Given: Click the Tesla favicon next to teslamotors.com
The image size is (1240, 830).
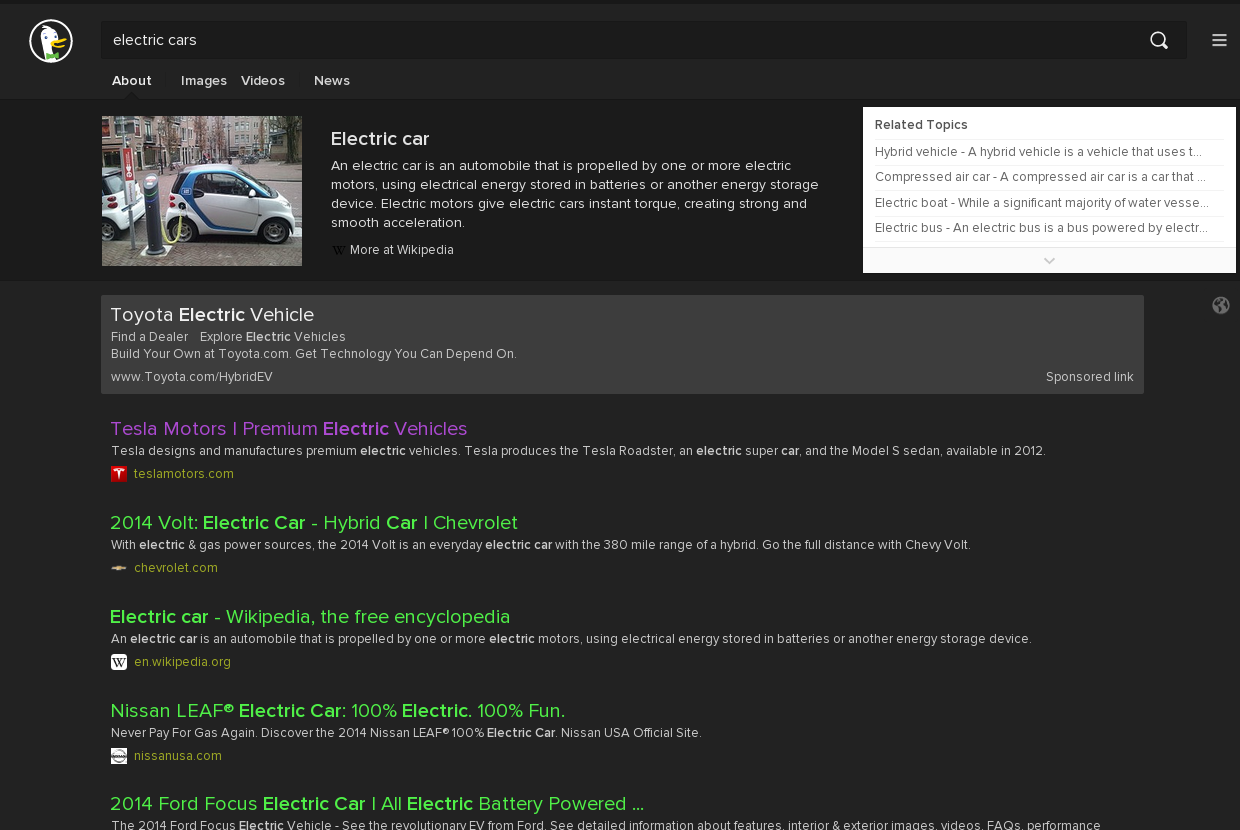Looking at the screenshot, I should coord(119,474).
